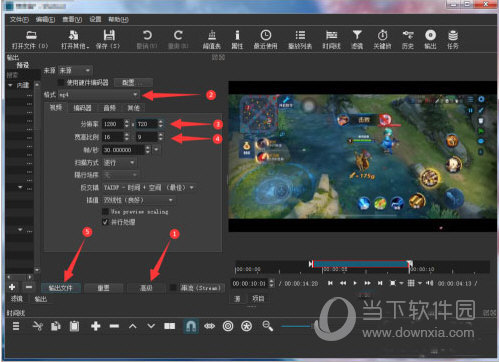Click the Open Other toolbar icon
Screen dimensions: 499x362
coord(74,35)
